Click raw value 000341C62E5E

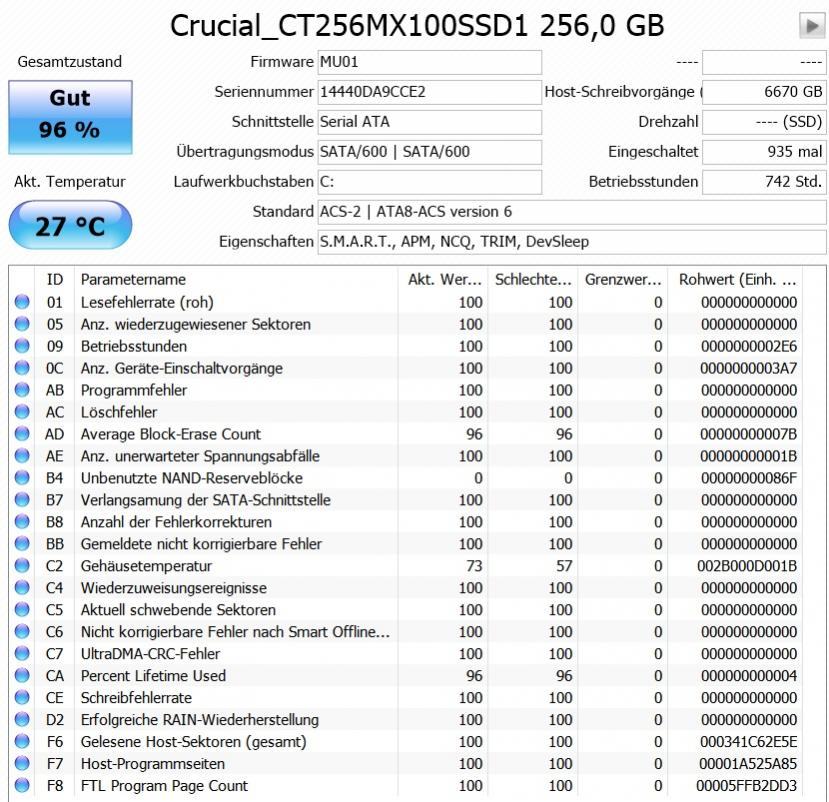(x=748, y=742)
